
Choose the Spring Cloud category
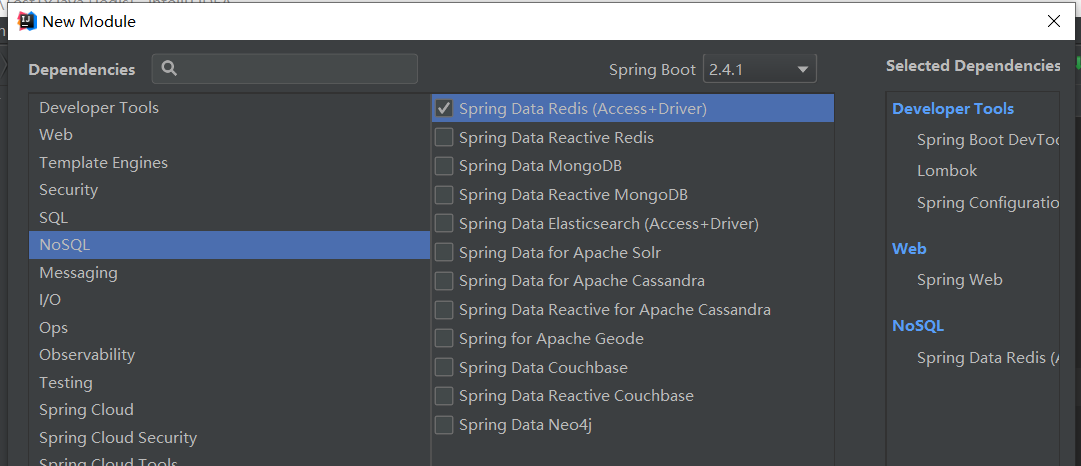230,409
